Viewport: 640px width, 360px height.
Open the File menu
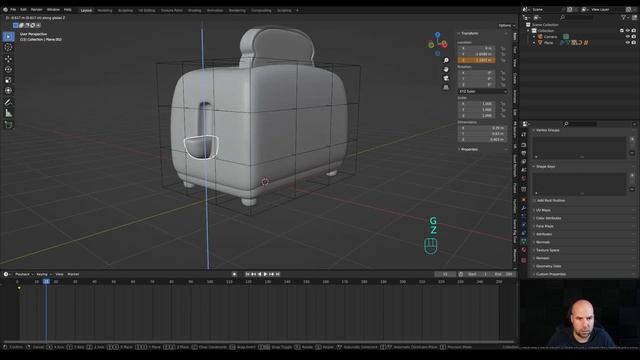(13, 9)
